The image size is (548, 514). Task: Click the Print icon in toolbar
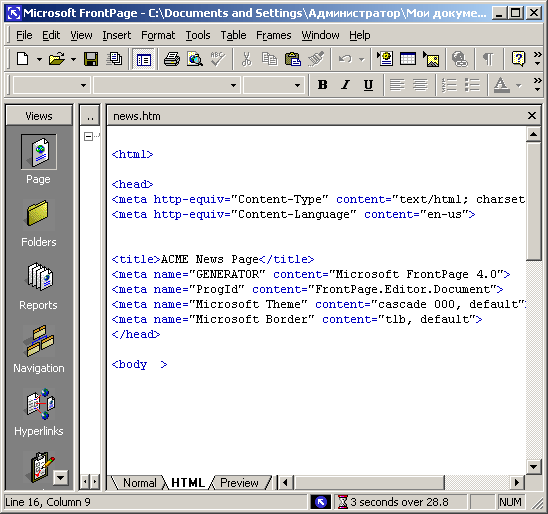[x=172, y=59]
